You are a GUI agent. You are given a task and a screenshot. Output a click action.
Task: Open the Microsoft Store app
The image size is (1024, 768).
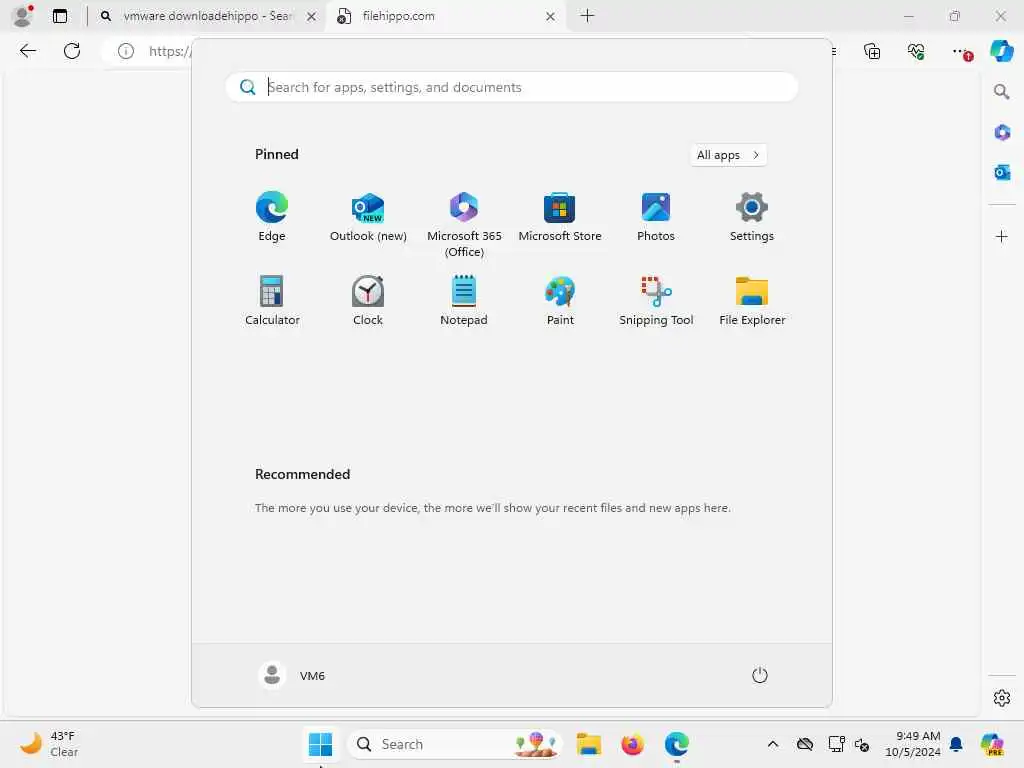point(560,217)
